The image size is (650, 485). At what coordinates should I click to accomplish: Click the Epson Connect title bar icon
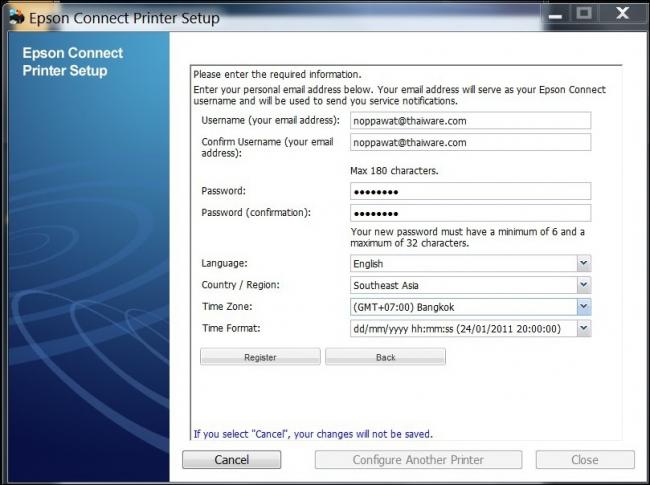[17, 17]
